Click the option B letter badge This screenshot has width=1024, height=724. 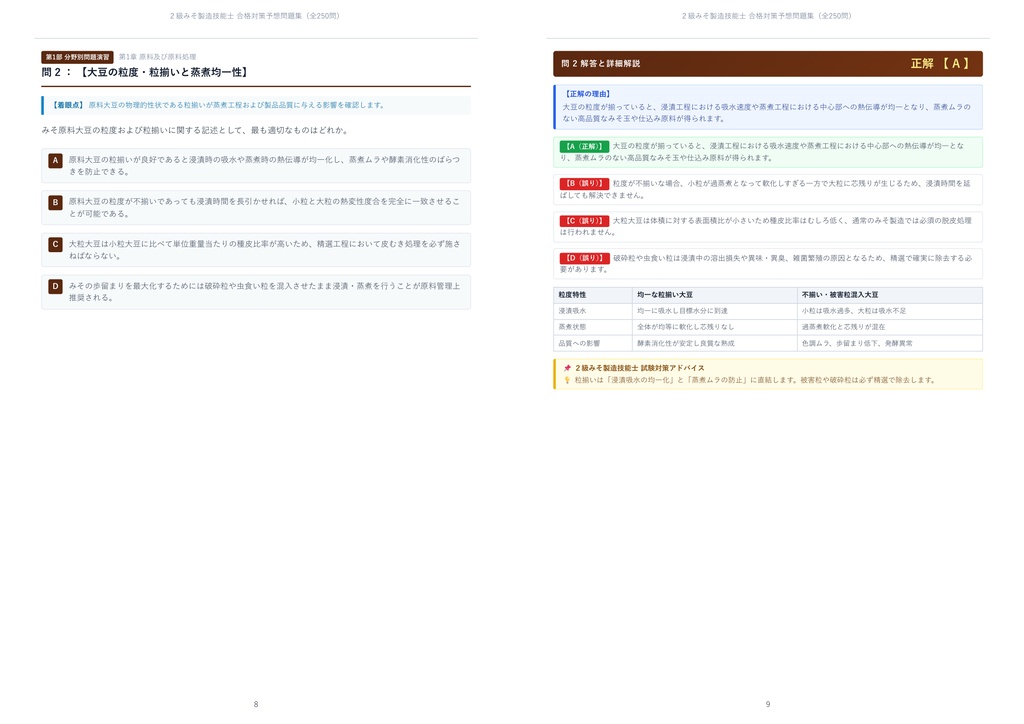(x=56, y=202)
